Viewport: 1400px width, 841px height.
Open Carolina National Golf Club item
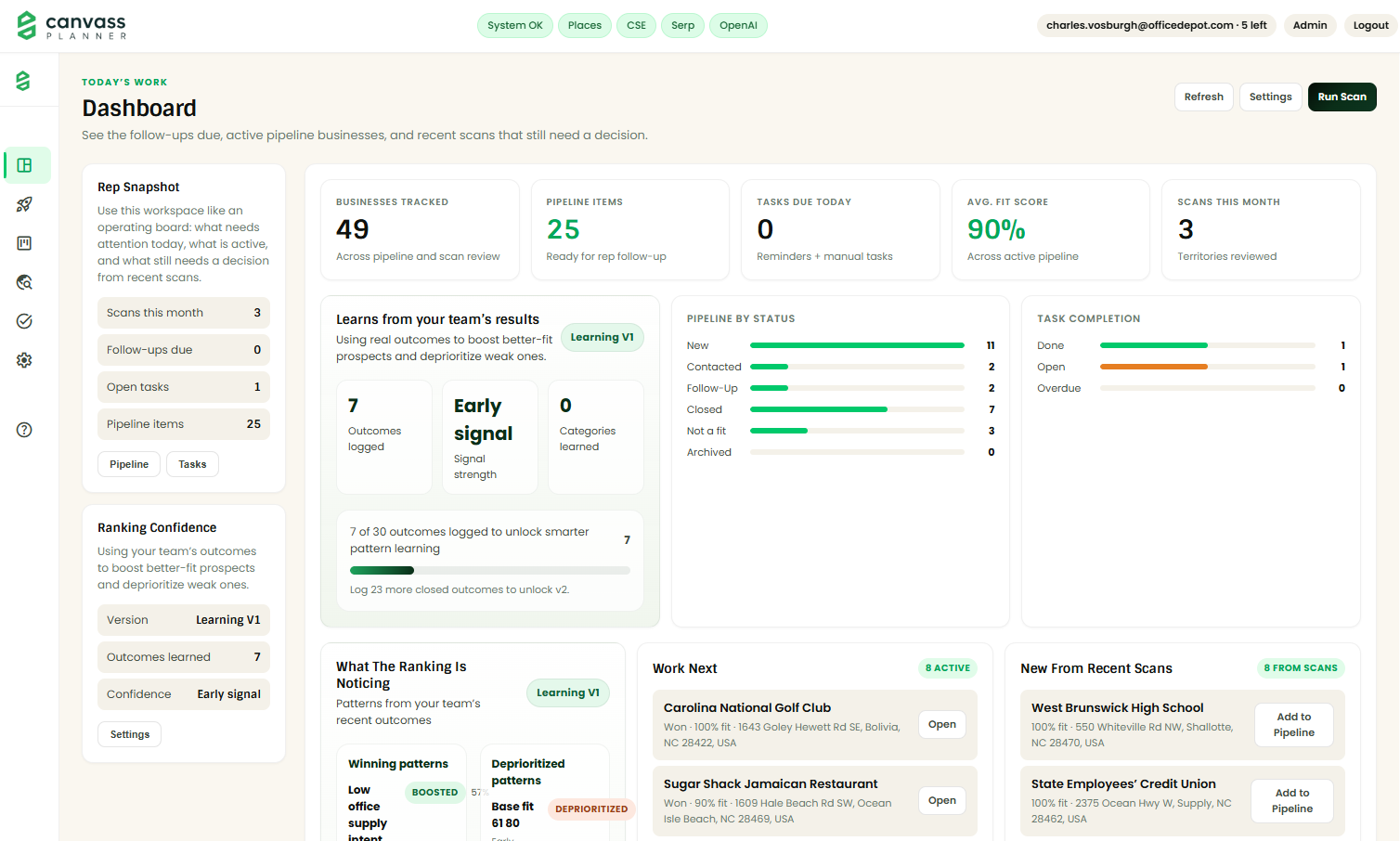click(942, 724)
